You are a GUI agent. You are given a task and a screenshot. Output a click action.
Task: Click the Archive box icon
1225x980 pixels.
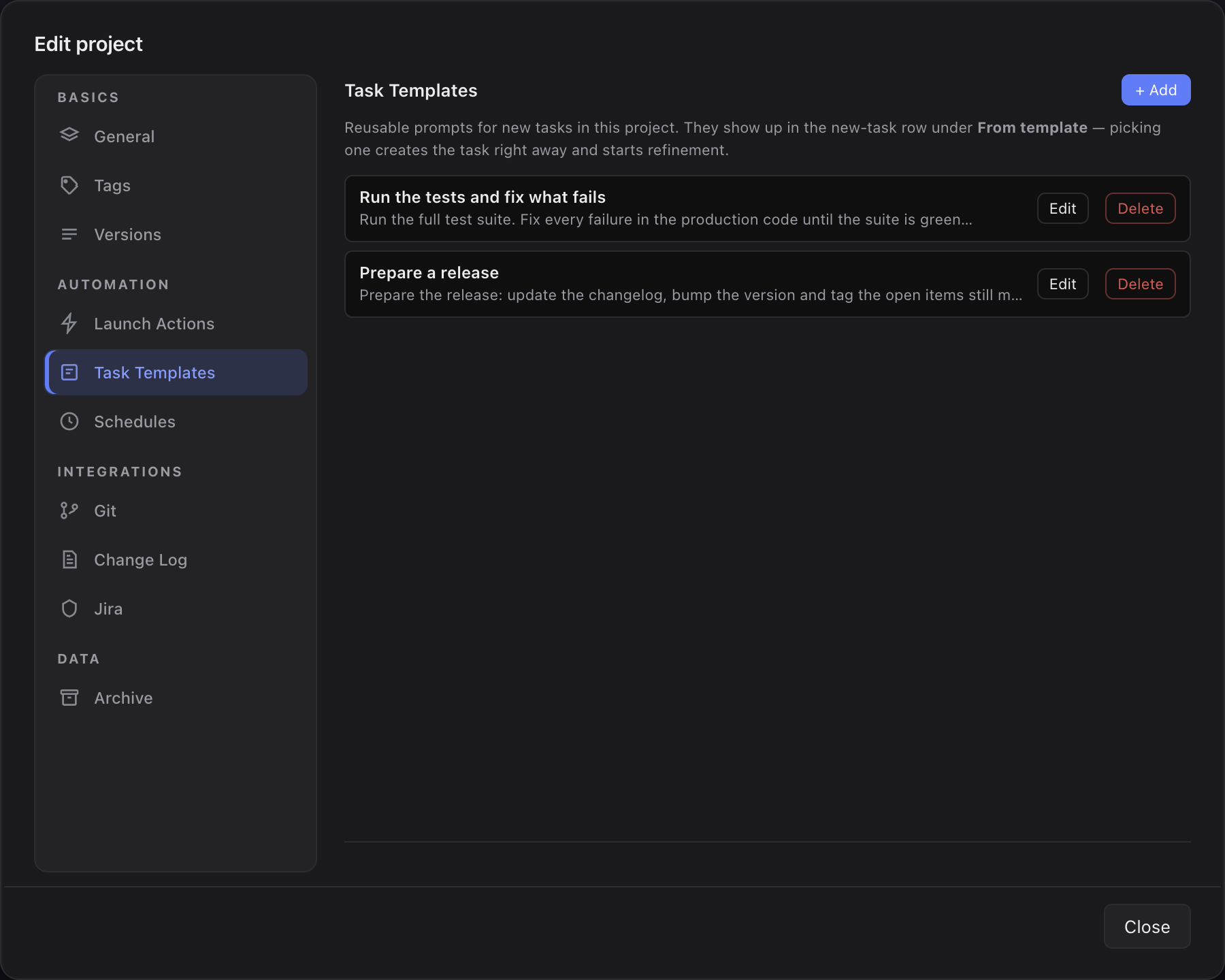(69, 698)
